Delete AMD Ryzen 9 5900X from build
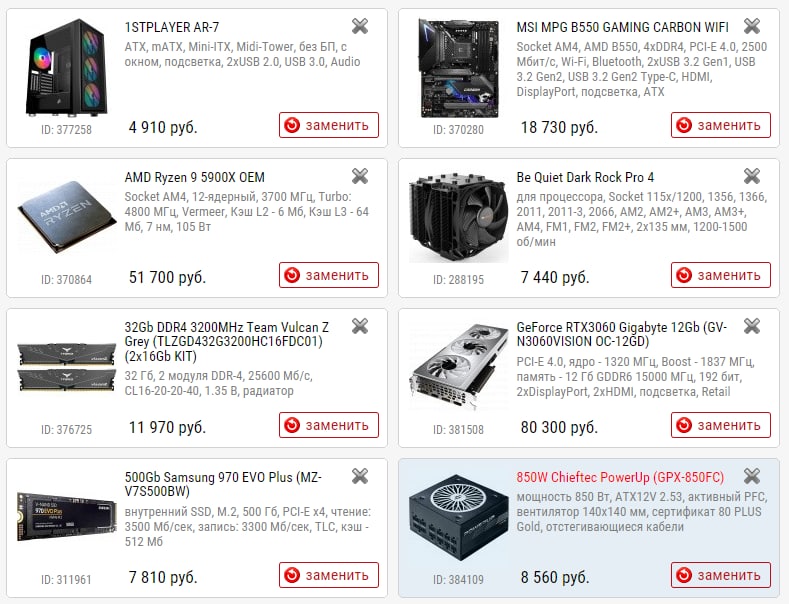Screen dimensions: 789x604 click(x=360, y=176)
